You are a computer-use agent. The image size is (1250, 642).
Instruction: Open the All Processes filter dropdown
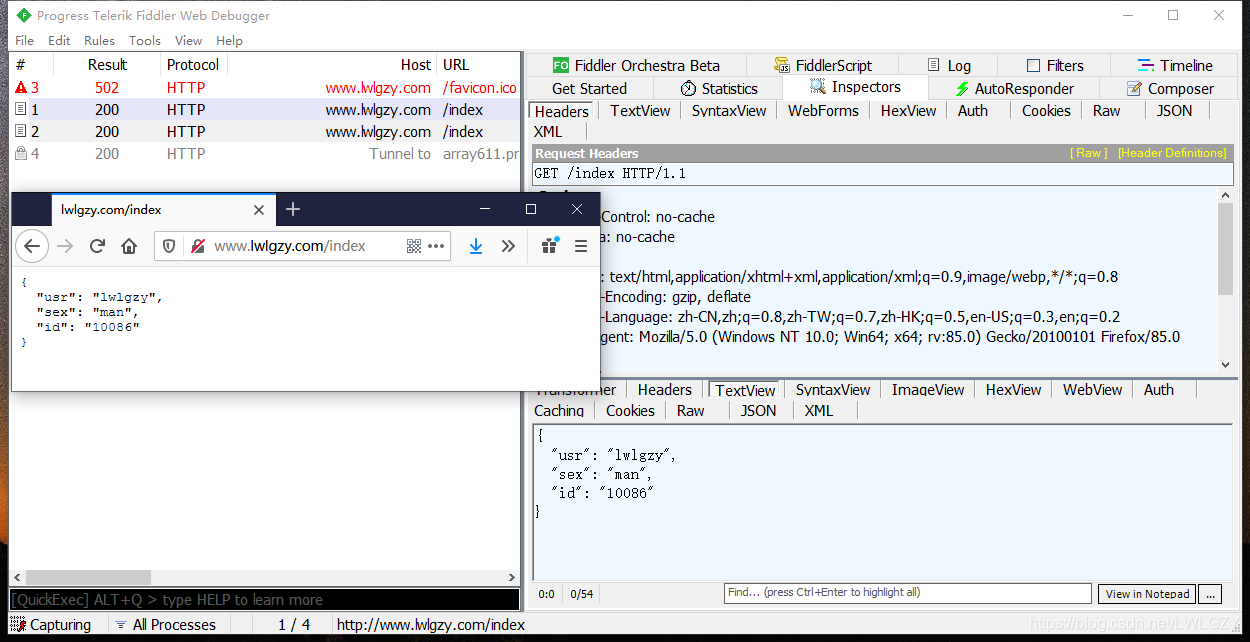click(166, 624)
